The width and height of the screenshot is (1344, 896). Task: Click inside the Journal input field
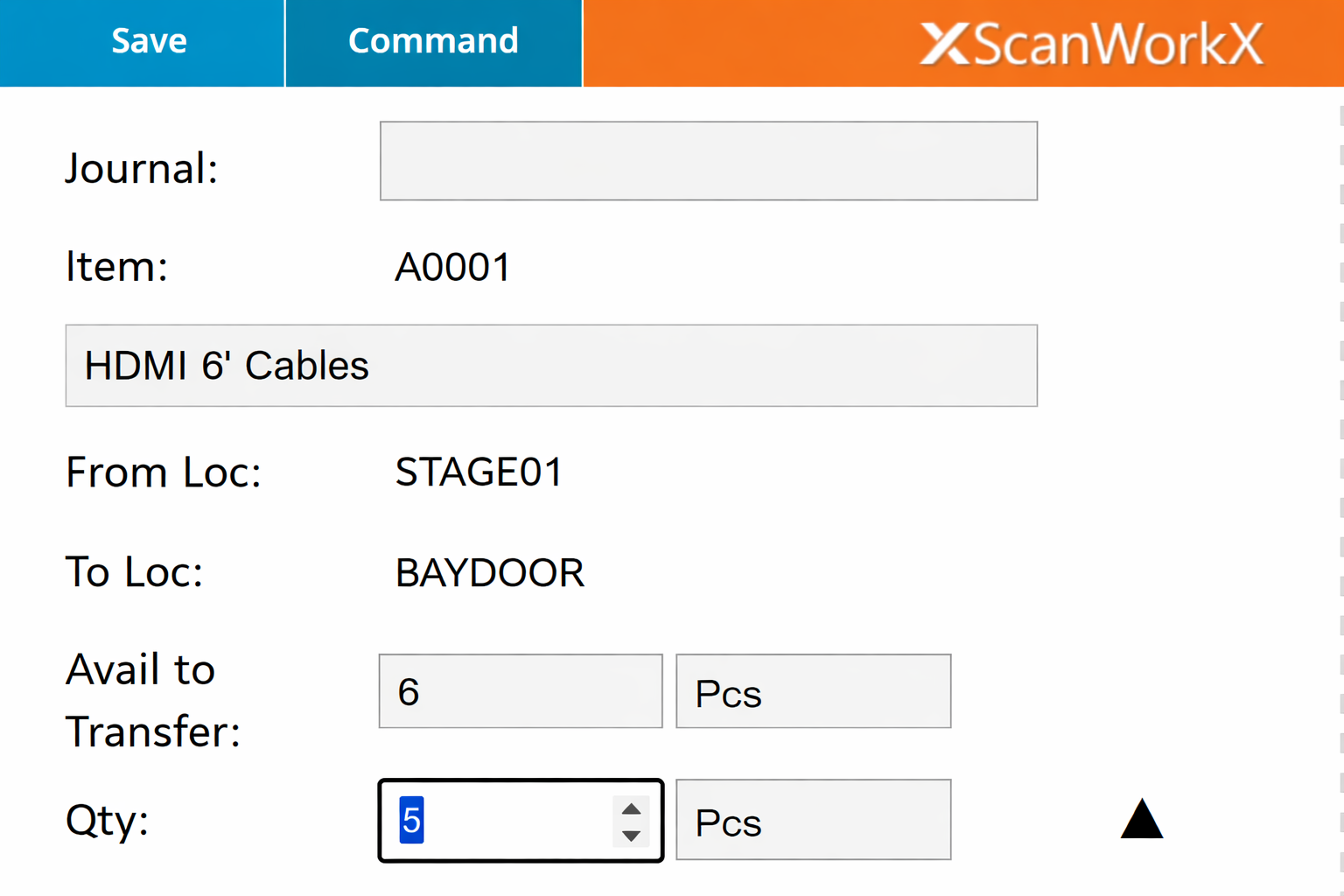point(708,161)
